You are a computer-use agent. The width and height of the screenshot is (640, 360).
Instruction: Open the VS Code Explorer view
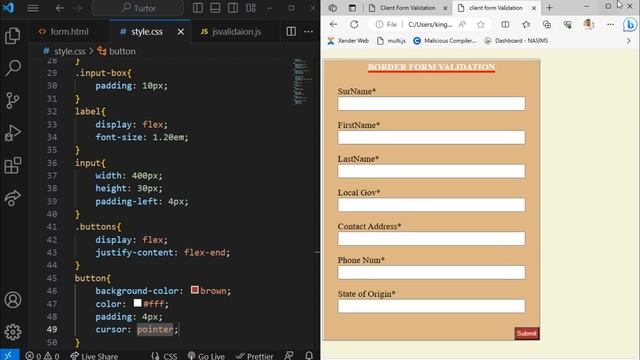(x=13, y=36)
